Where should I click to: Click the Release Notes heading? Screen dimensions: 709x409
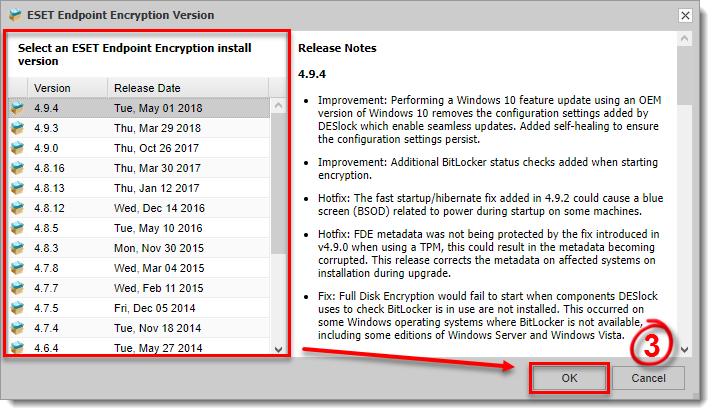(337, 48)
